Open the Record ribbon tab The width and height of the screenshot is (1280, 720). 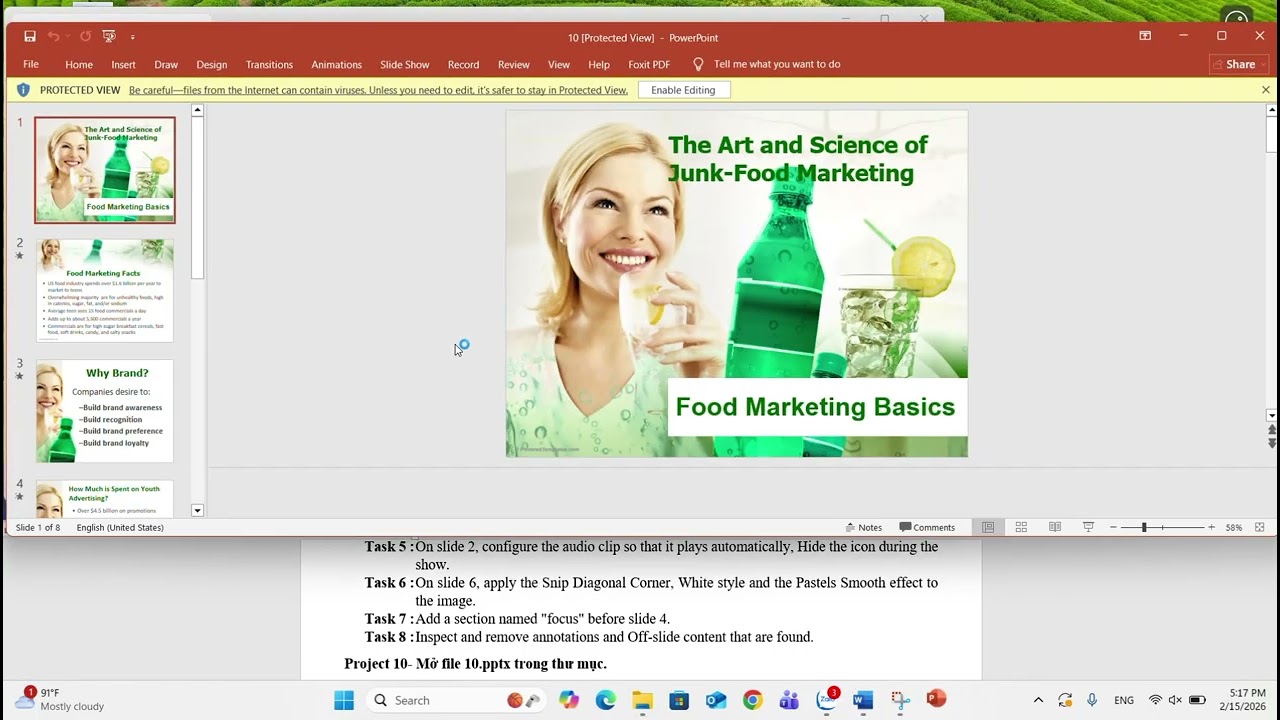463,64
